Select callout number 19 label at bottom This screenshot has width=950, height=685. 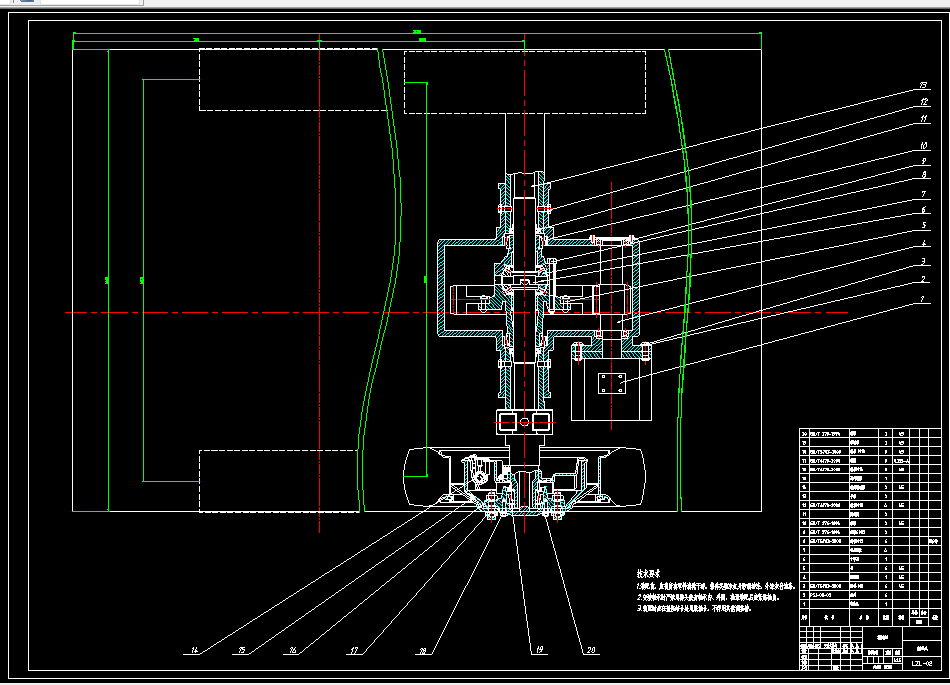tap(539, 650)
